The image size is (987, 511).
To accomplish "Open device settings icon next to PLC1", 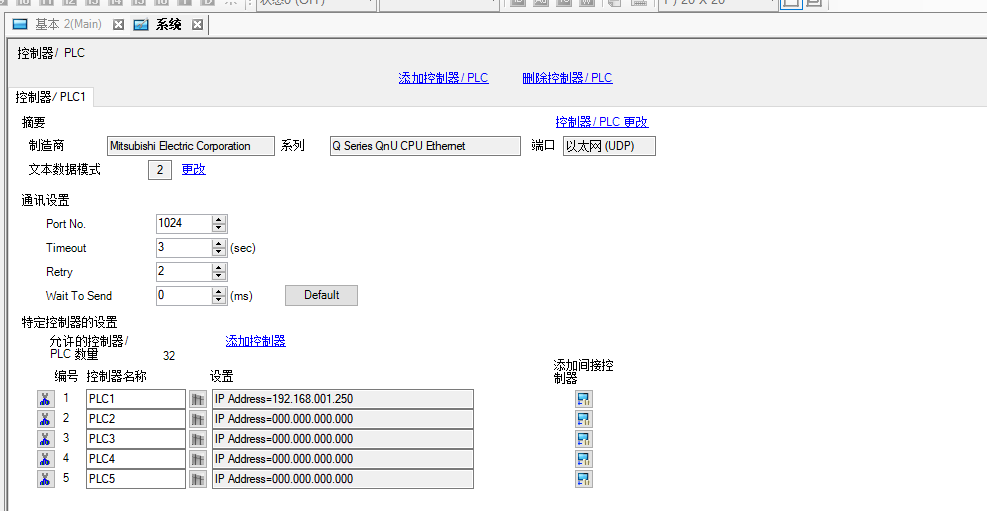I will [x=198, y=399].
